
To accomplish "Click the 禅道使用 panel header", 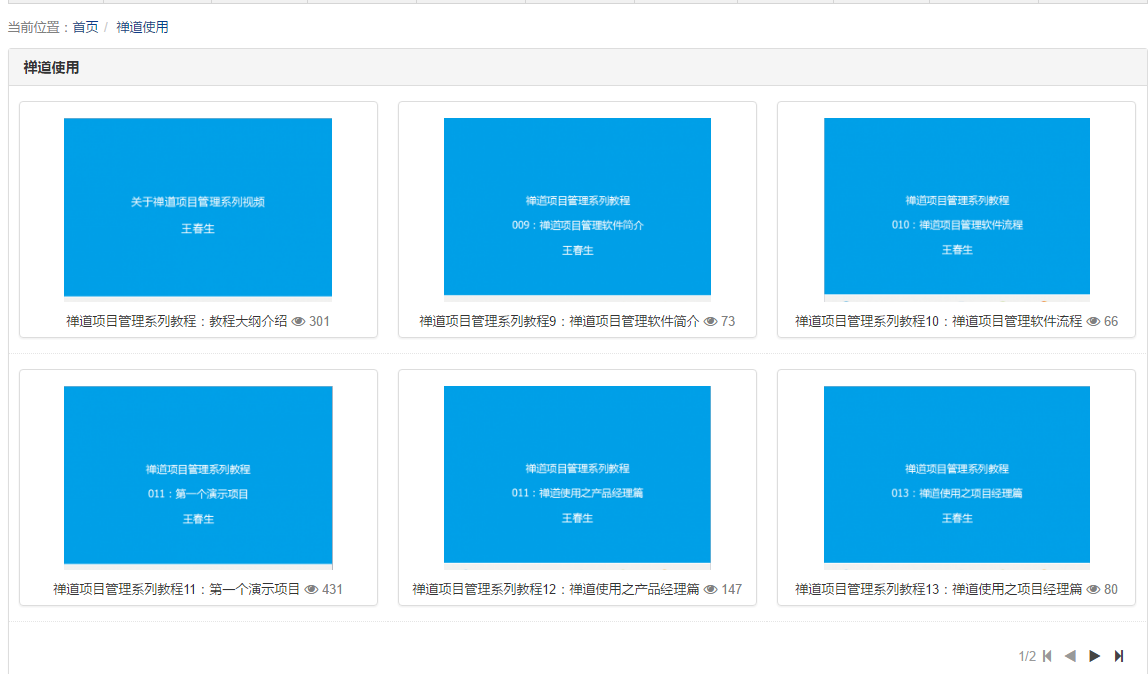I will tap(52, 68).
